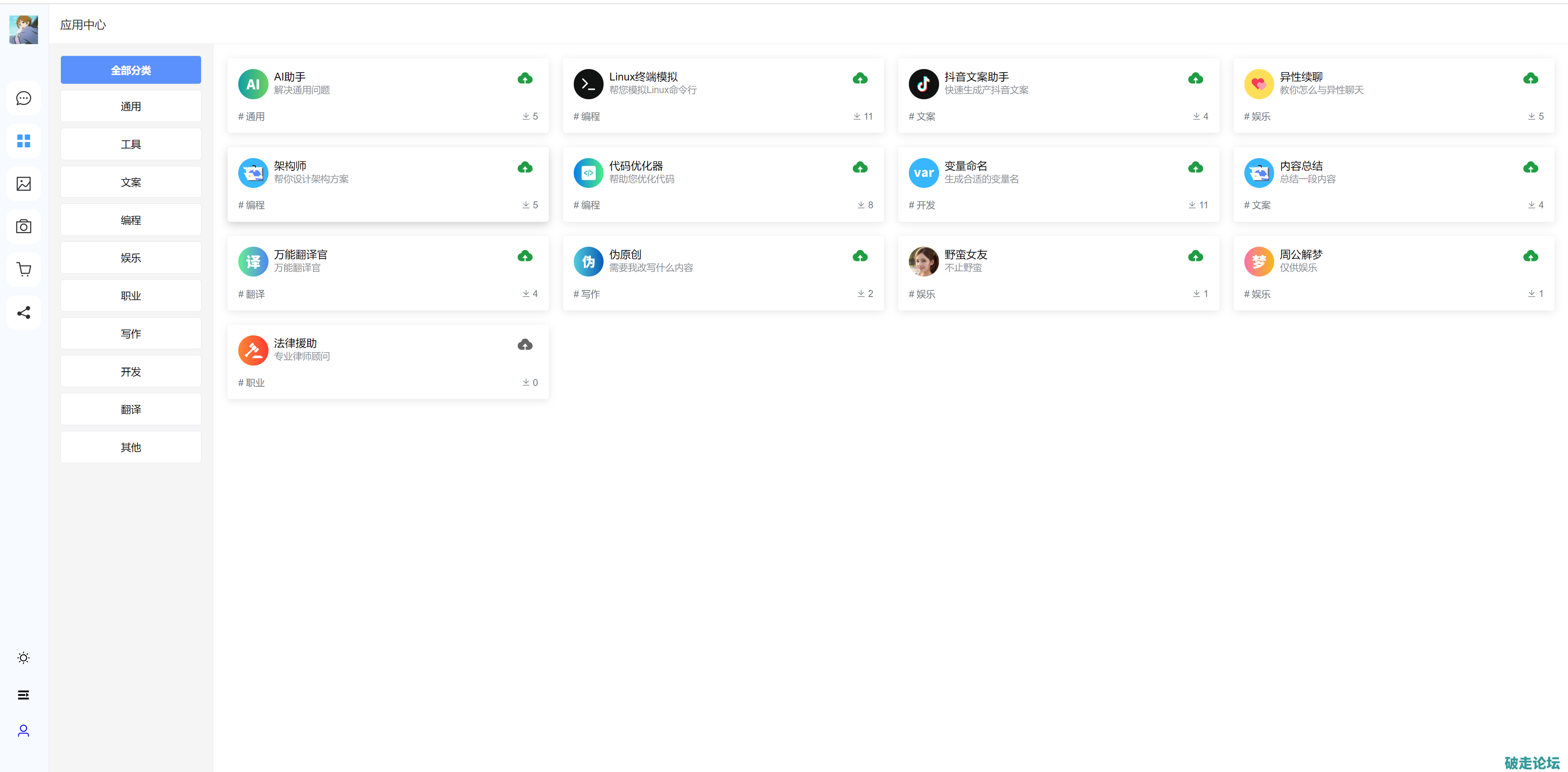Filter apps by 娱乐 category
The image size is (1568, 772).
tap(131, 258)
